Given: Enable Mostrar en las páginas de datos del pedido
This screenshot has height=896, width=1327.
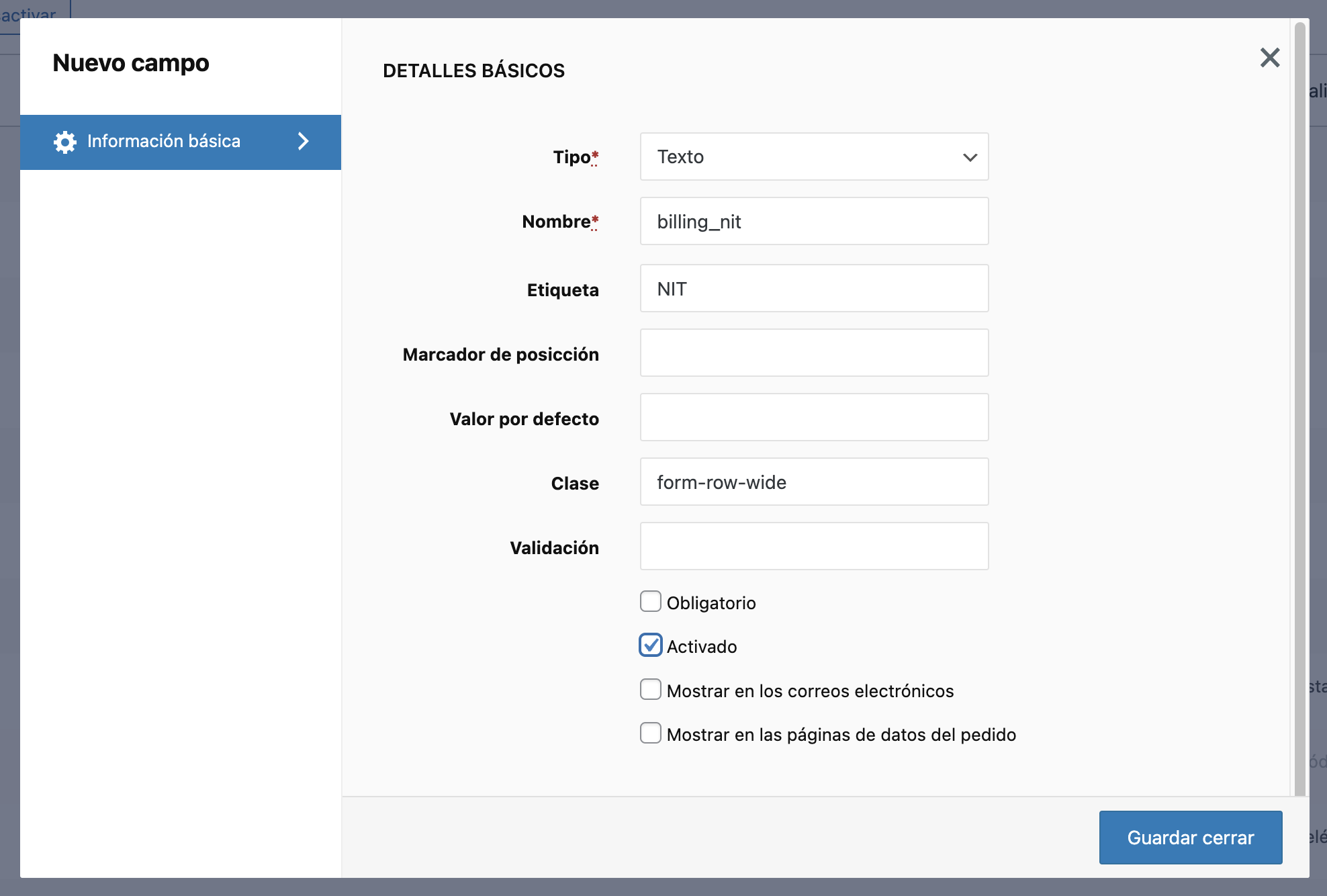Looking at the screenshot, I should click(650, 733).
